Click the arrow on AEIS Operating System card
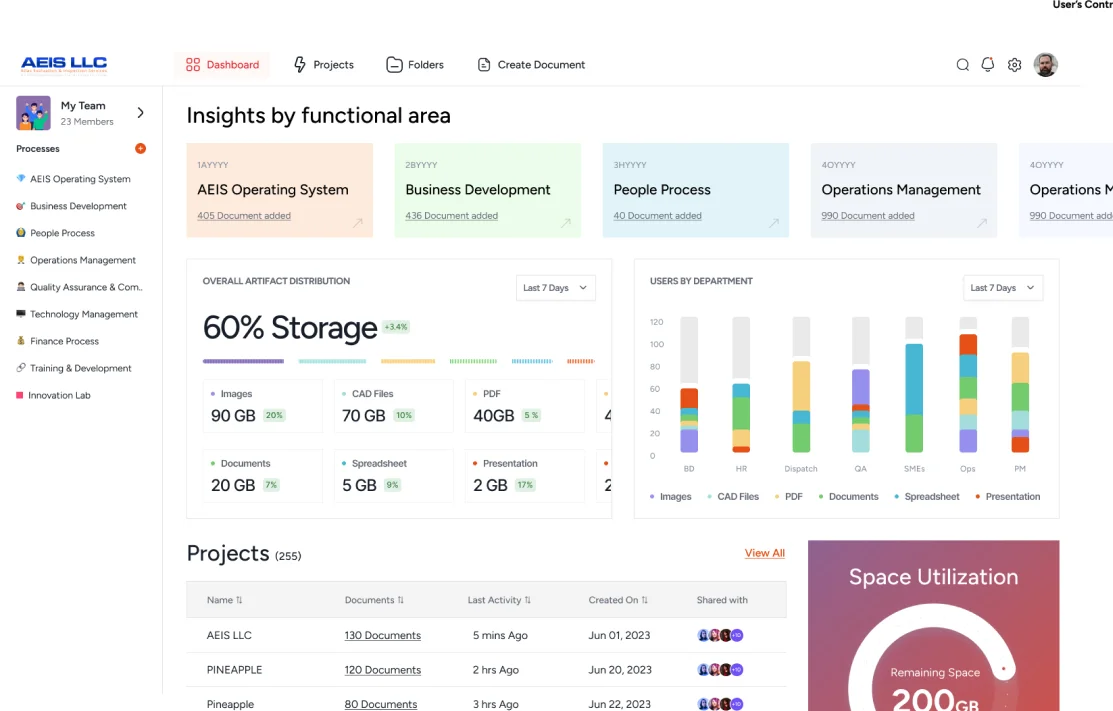The height and width of the screenshot is (711, 1113). [x=357, y=224]
